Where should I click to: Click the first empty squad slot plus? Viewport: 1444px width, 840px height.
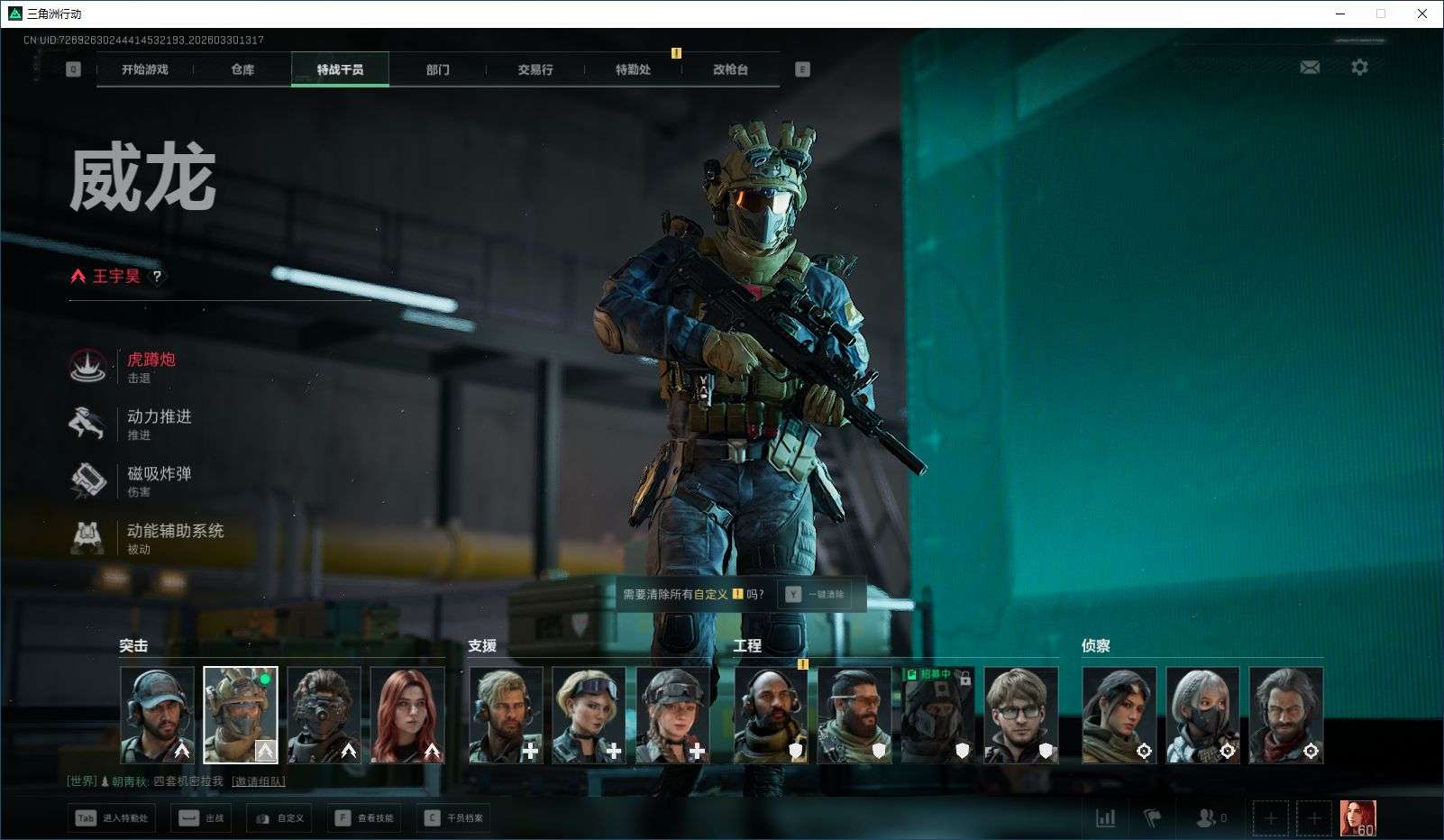[x=1270, y=818]
